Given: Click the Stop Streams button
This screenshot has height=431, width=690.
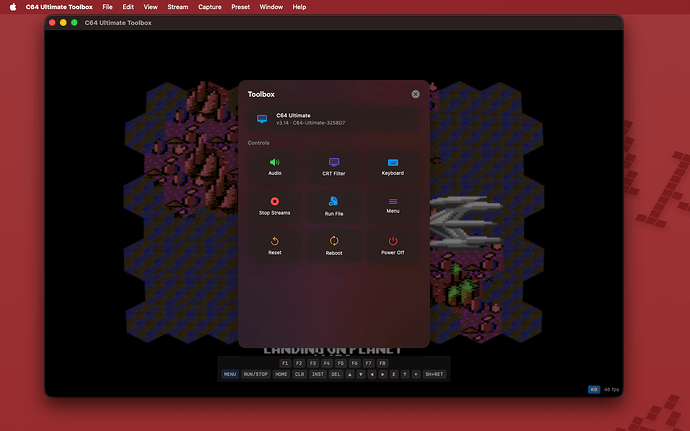Looking at the screenshot, I should tap(275, 206).
